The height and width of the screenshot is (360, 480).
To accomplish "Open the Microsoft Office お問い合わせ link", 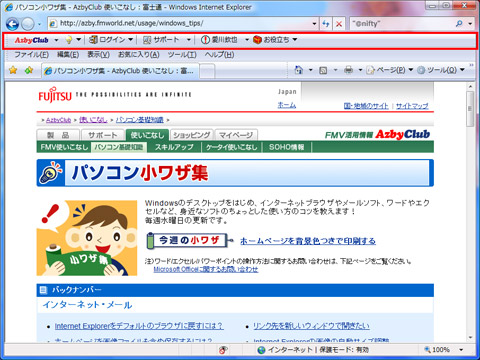I will (206, 269).
